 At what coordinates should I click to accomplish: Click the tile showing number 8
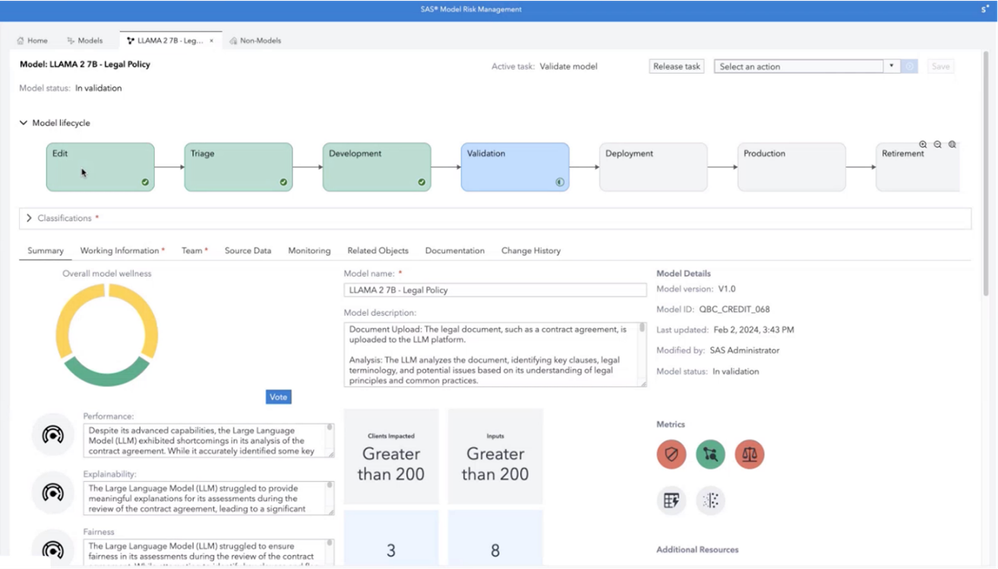click(495, 538)
